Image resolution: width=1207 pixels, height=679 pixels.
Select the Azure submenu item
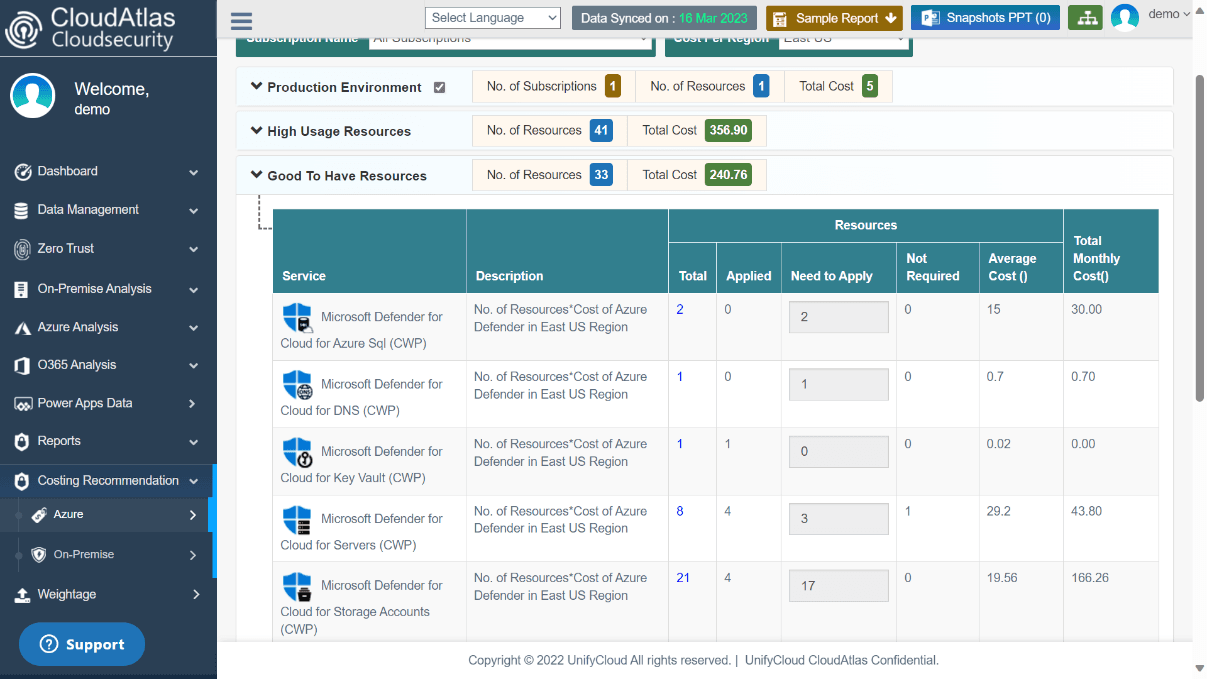click(x=107, y=515)
